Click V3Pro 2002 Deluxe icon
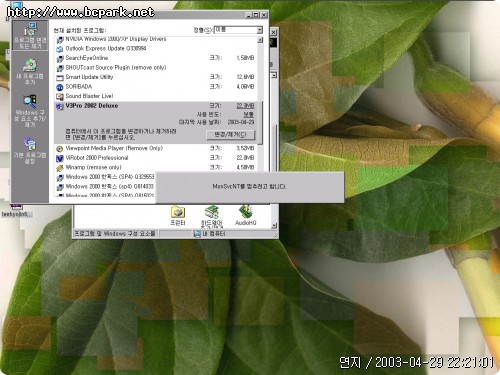Screen dimensions: 500x375 [60, 106]
